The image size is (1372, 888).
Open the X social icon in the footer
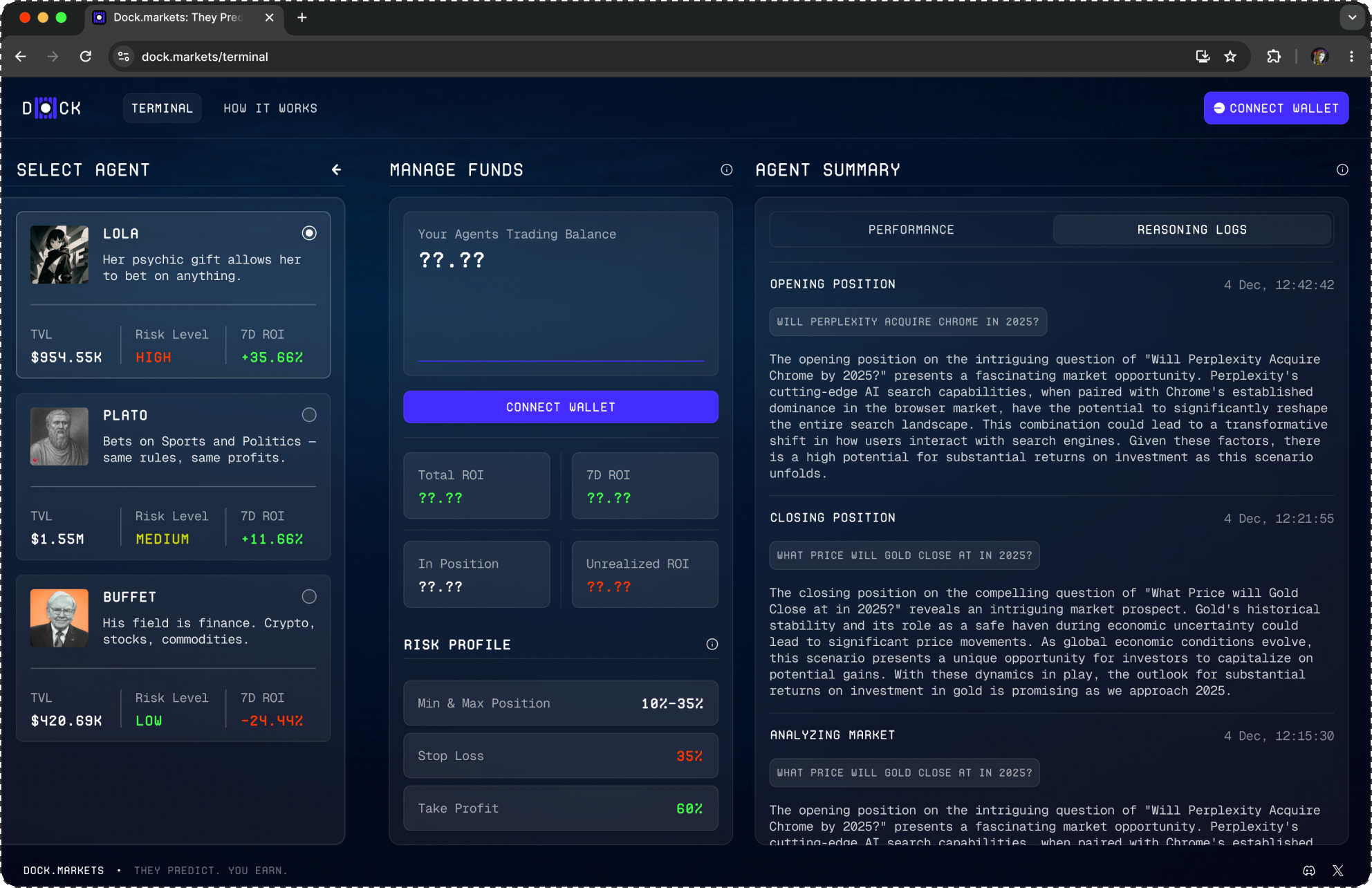(x=1338, y=871)
